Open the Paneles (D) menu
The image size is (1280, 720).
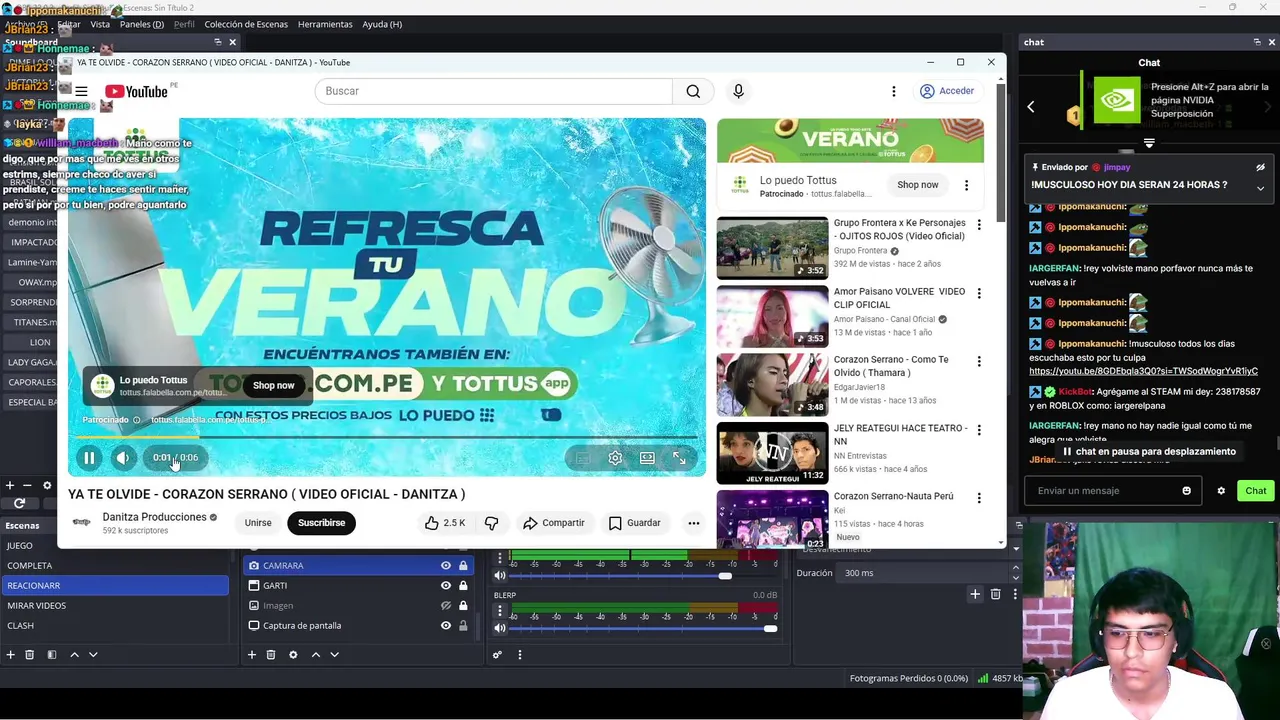(142, 24)
